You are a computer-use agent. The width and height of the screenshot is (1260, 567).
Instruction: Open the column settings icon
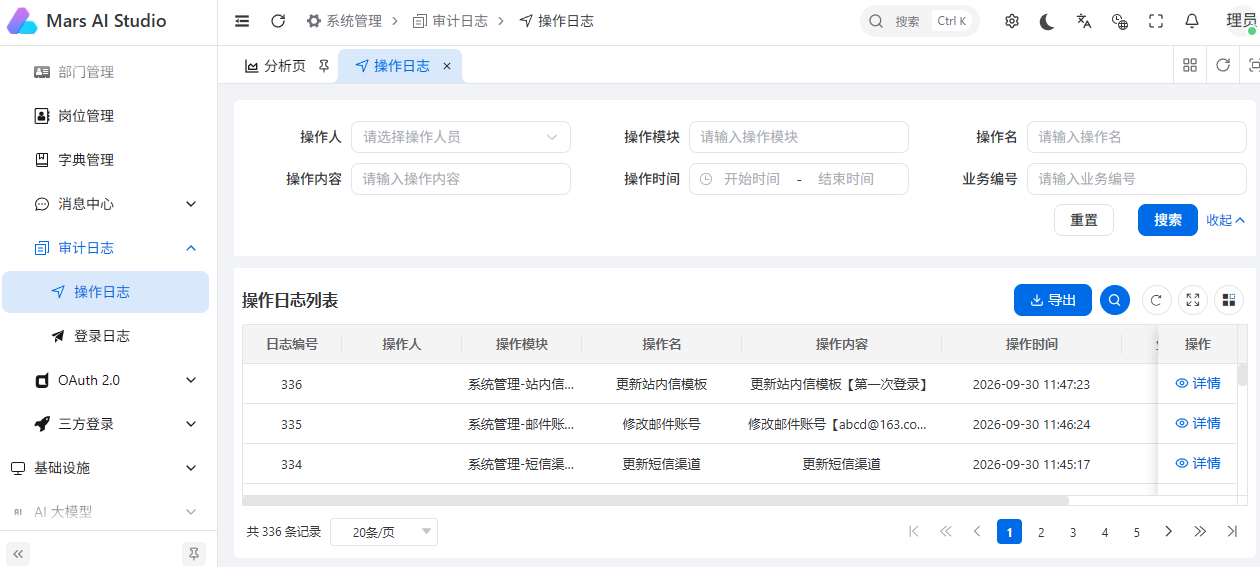point(1229,300)
